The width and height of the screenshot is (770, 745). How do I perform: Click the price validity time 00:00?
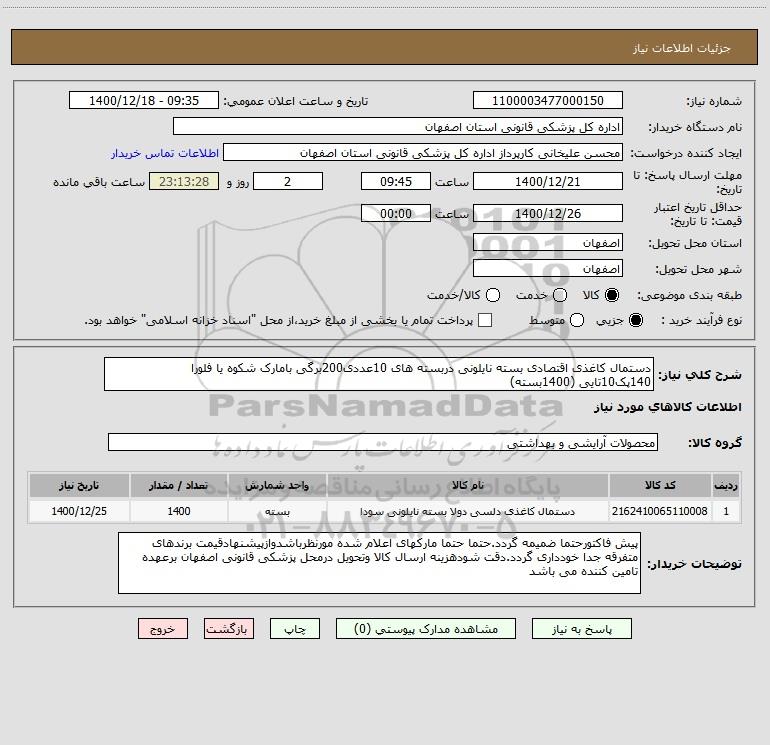click(x=396, y=213)
